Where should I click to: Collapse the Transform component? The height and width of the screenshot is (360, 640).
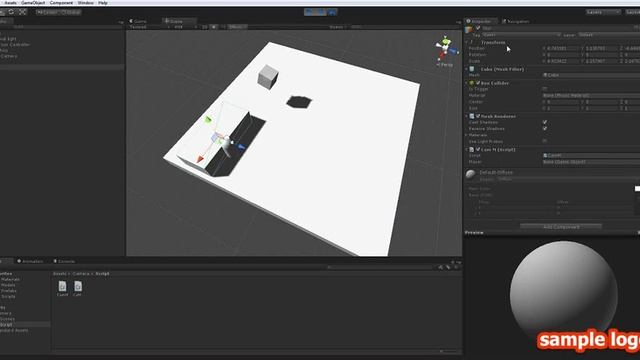coord(467,42)
